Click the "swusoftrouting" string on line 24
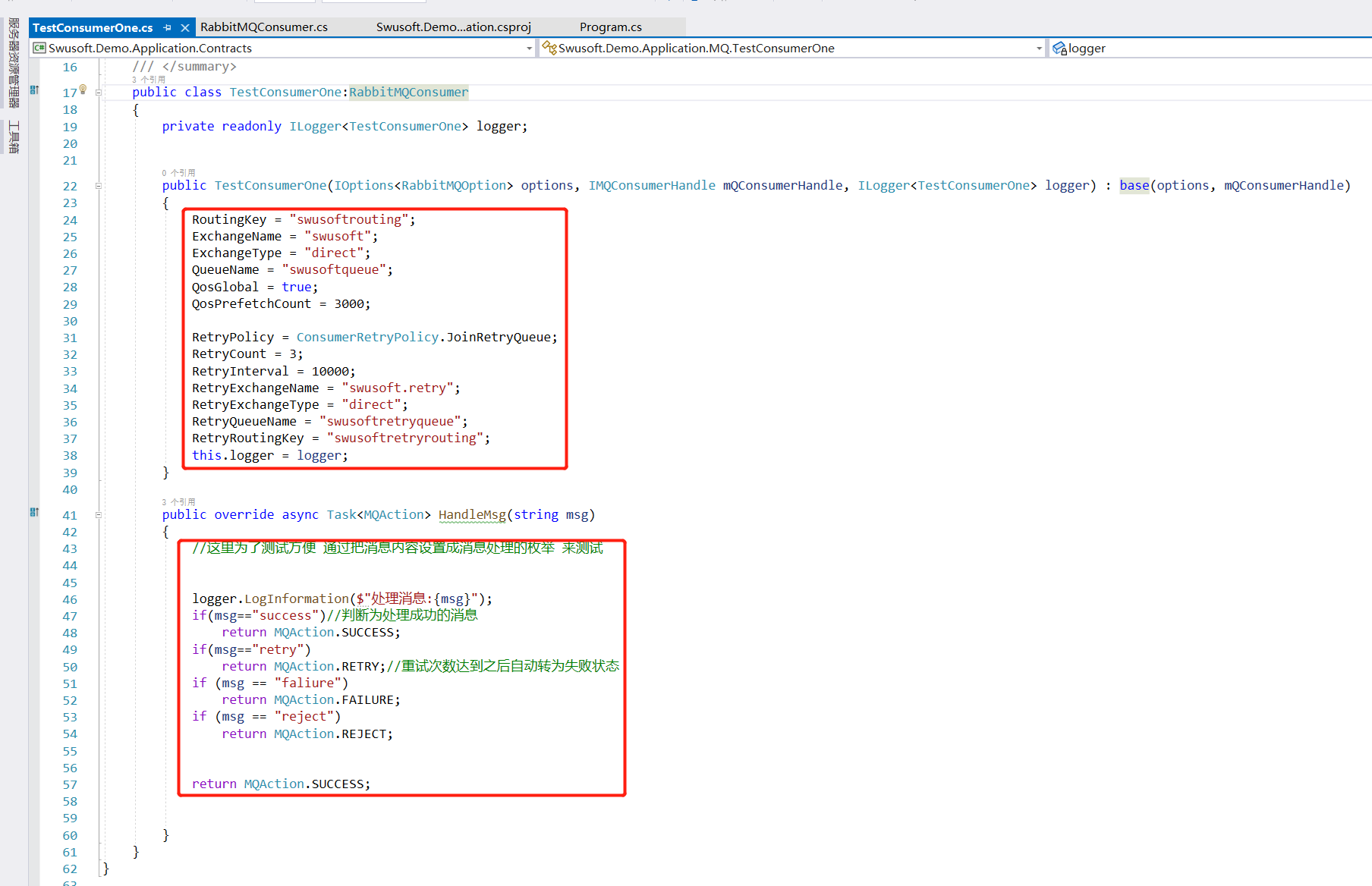Viewport: 1372px width, 886px height. click(x=349, y=219)
